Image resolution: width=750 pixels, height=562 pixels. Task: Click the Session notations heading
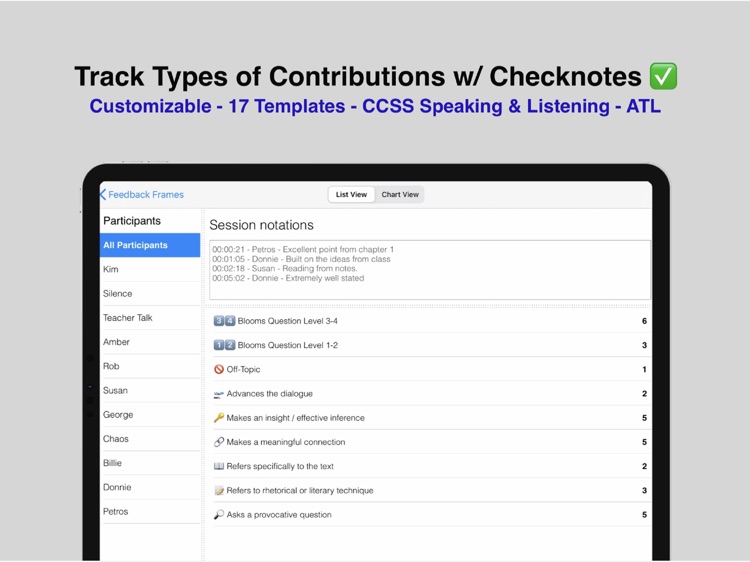tap(262, 225)
